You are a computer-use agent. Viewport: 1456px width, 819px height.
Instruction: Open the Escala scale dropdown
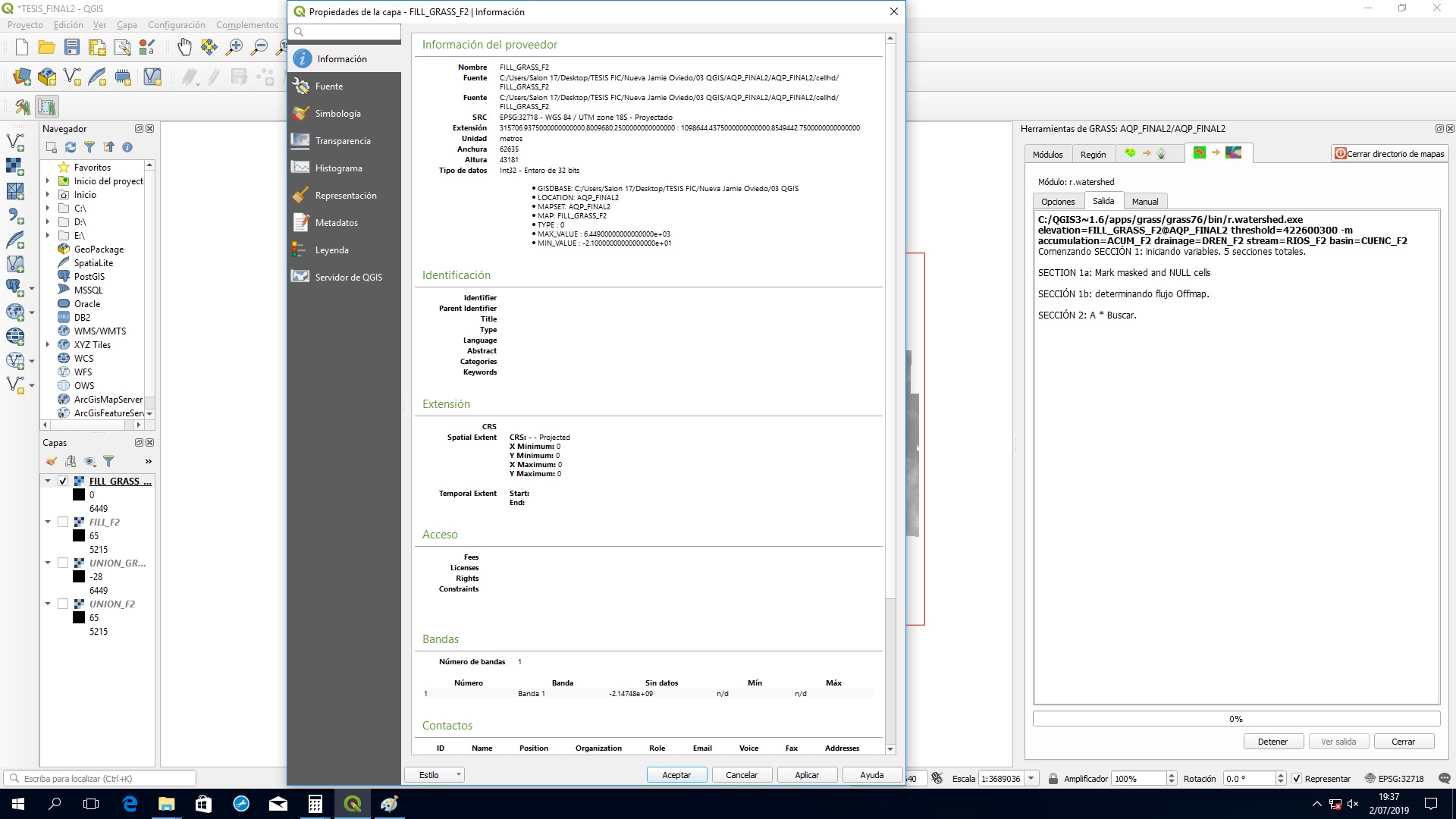pos(1031,778)
